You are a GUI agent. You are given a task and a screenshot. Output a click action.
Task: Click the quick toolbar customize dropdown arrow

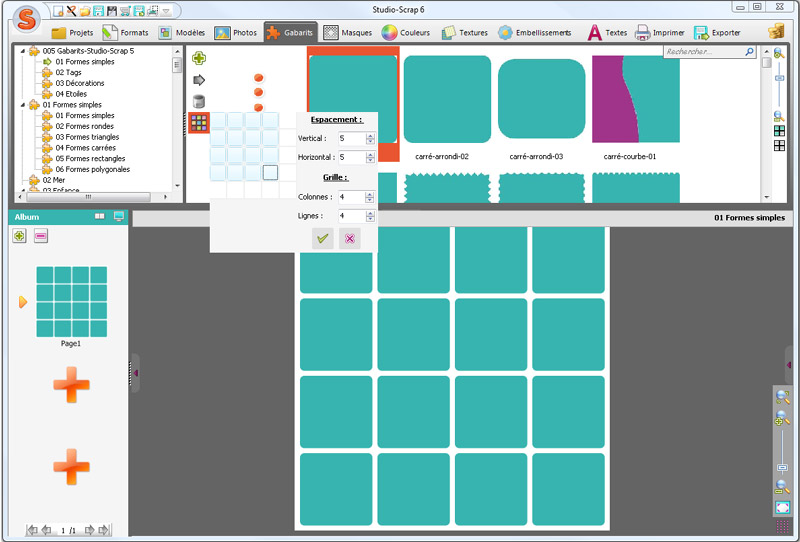pos(166,11)
